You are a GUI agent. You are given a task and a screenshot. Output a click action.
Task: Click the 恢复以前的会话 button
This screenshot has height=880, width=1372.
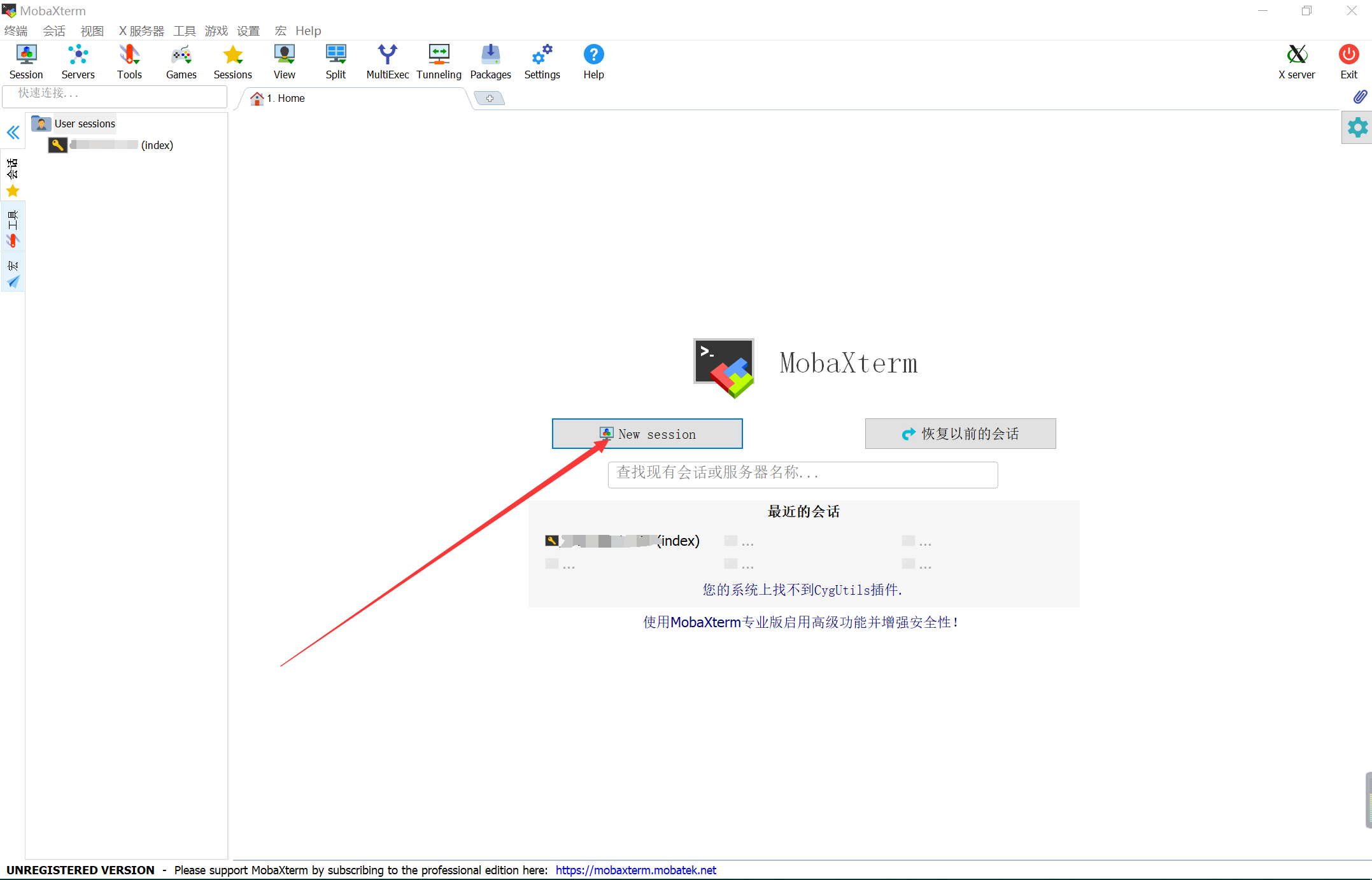[x=960, y=434]
